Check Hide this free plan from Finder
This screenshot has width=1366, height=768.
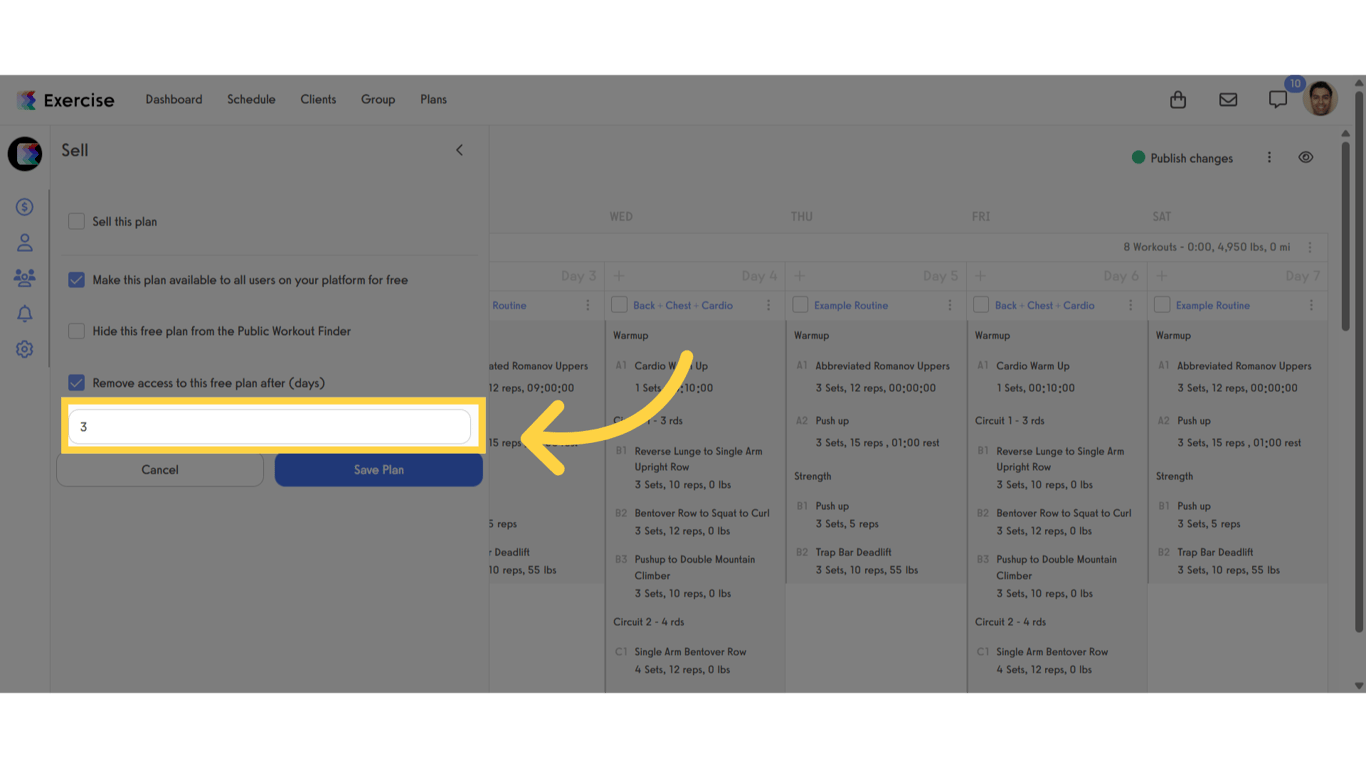(76, 331)
